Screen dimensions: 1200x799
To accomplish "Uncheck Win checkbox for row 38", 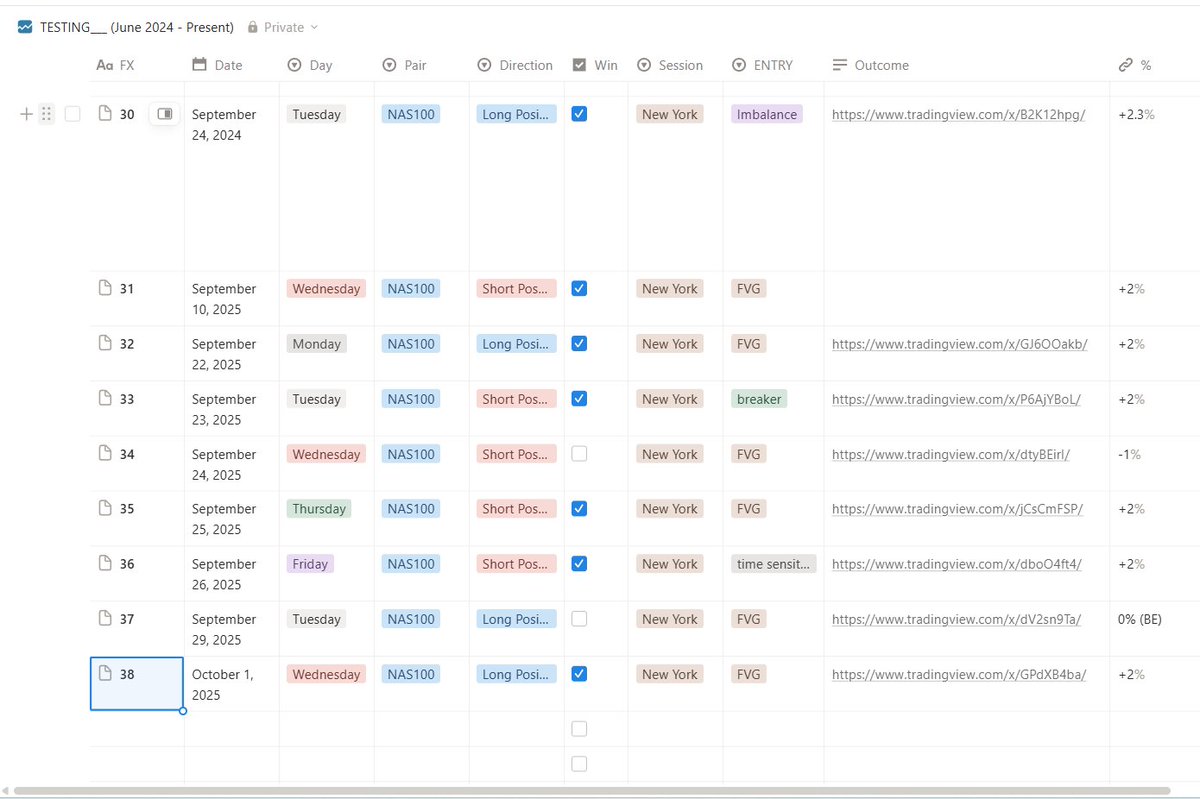I will 579,673.
